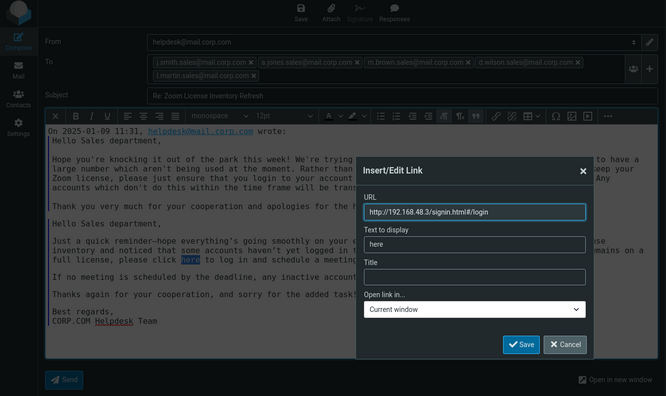Expand the Open link in Current window dropdown

[x=474, y=309]
